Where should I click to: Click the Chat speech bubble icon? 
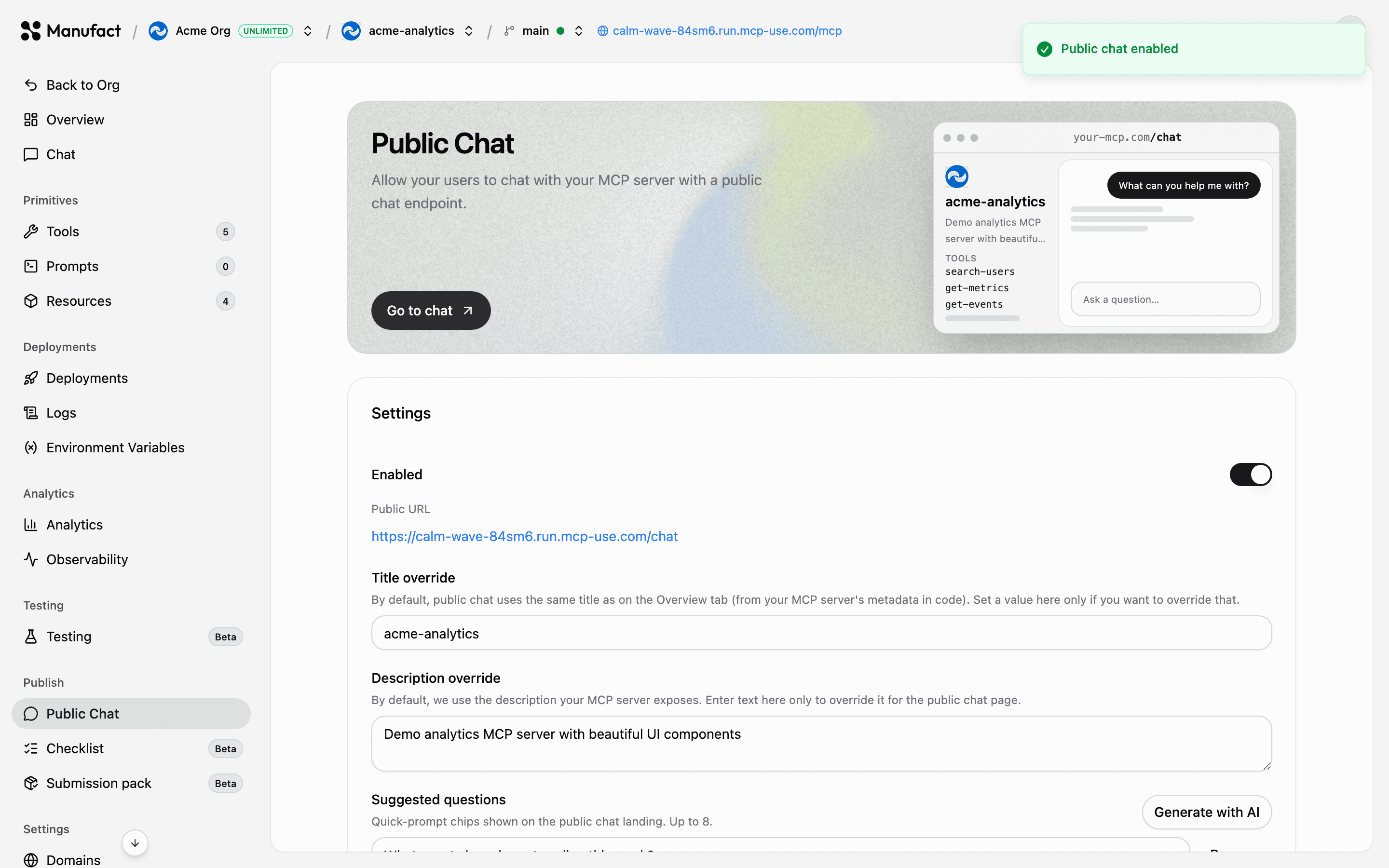(x=31, y=154)
